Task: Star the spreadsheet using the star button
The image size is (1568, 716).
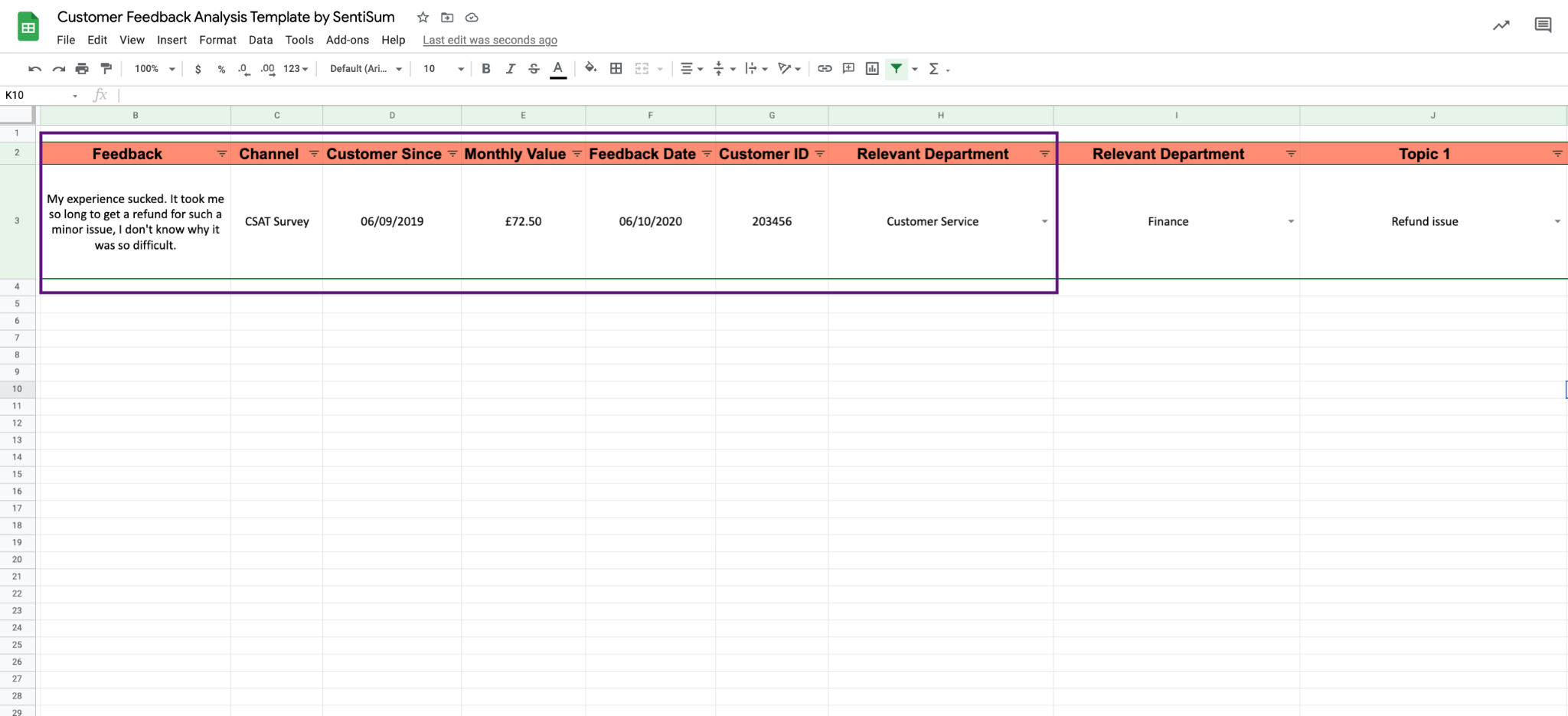Action: pyautogui.click(x=422, y=17)
